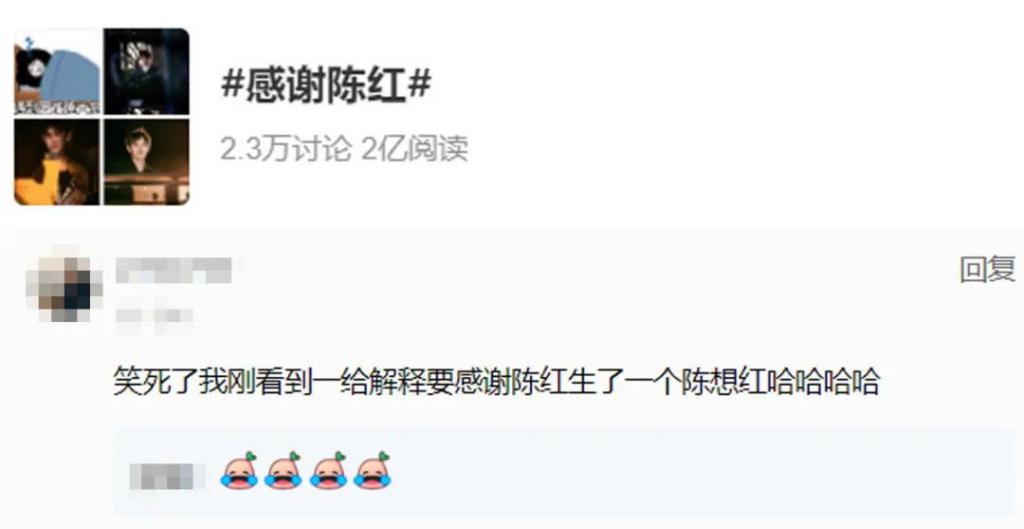Open the blurred commenter username
Image resolution: width=1024 pixels, height=529 pixels.
click(174, 270)
